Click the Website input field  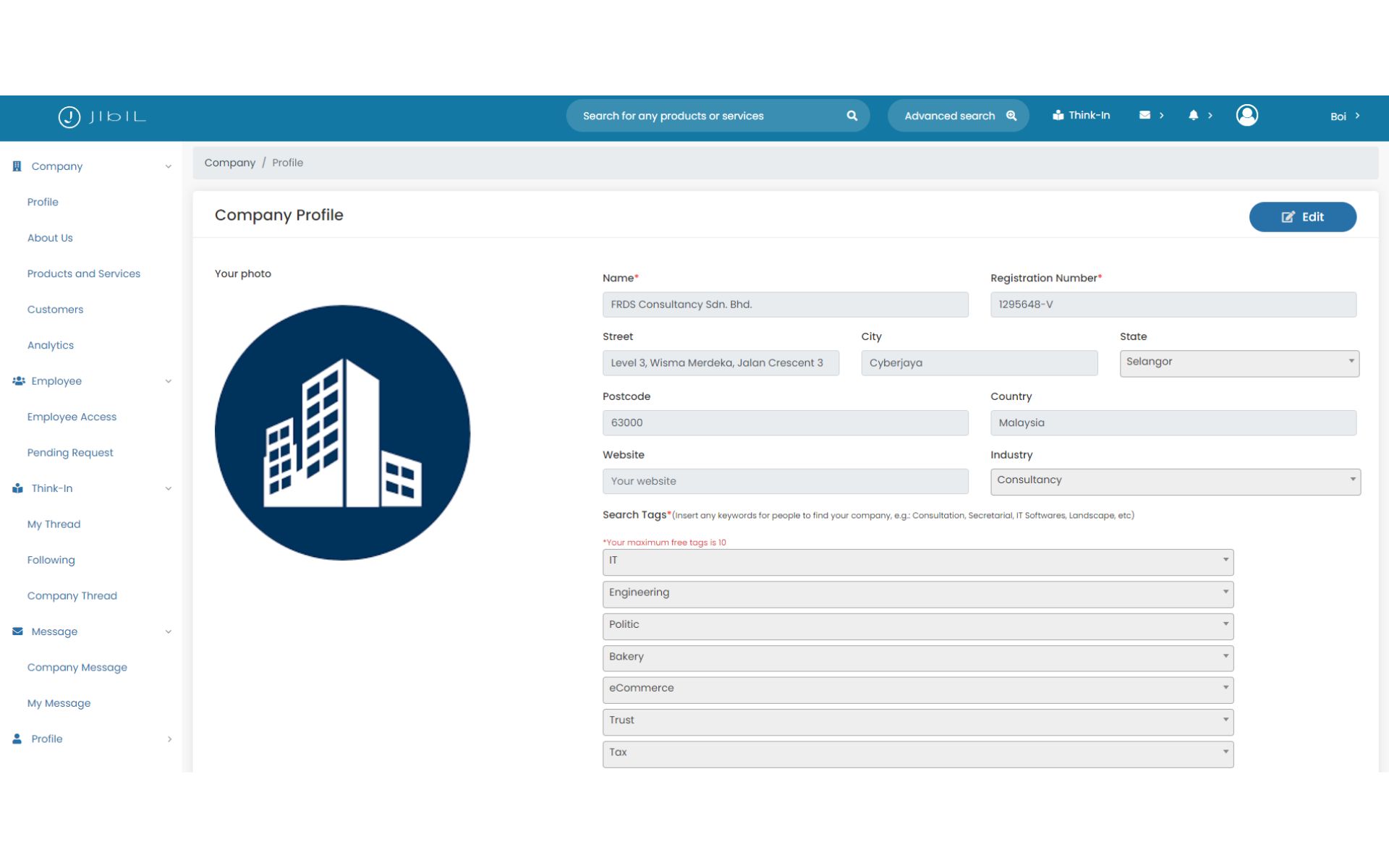785,482
